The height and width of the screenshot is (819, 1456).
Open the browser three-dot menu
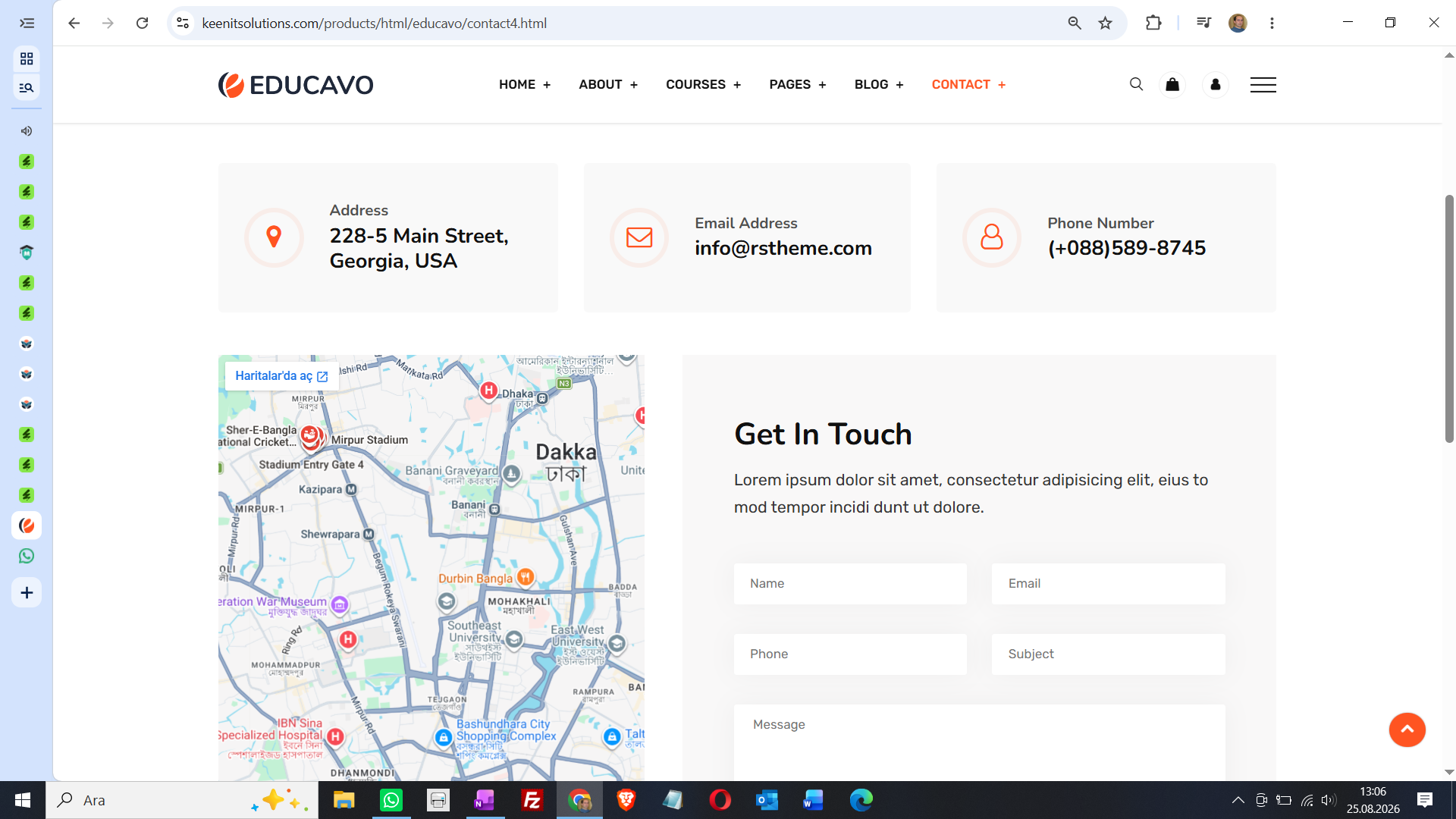click(1272, 23)
